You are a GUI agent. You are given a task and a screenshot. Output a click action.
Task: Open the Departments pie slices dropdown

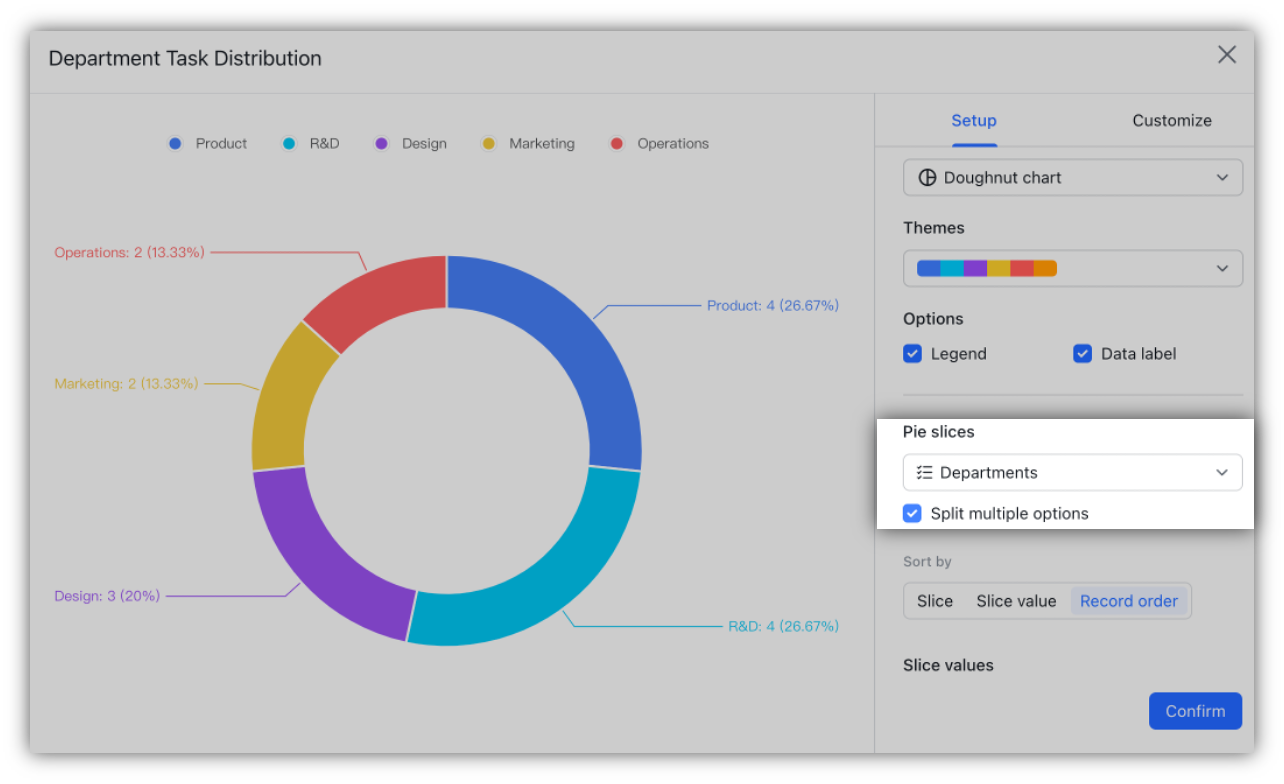(x=1073, y=473)
